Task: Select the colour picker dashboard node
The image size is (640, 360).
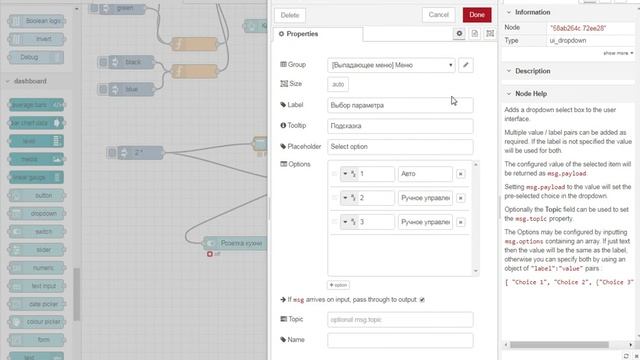Action: click(x=37, y=322)
